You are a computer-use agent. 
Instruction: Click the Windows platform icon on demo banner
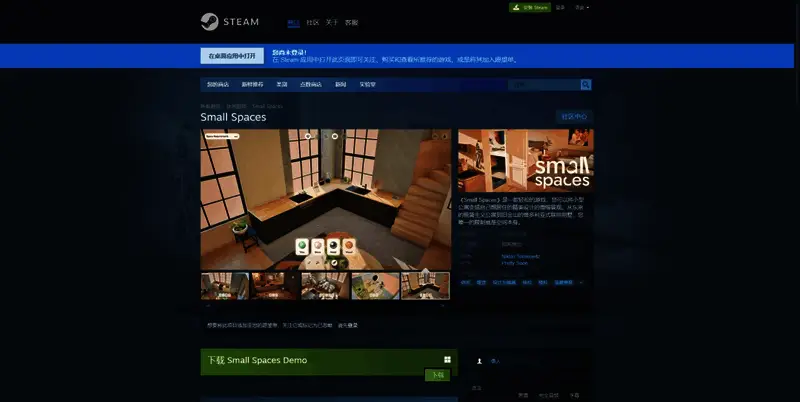[447, 360]
